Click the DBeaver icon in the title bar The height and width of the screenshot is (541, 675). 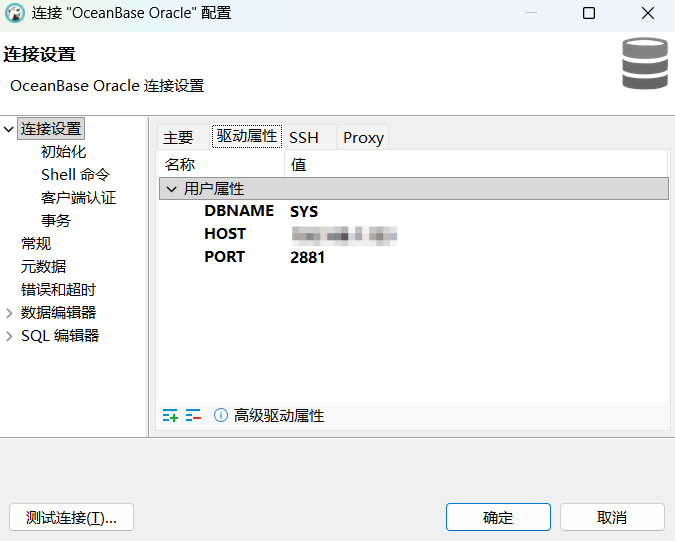(x=15, y=13)
